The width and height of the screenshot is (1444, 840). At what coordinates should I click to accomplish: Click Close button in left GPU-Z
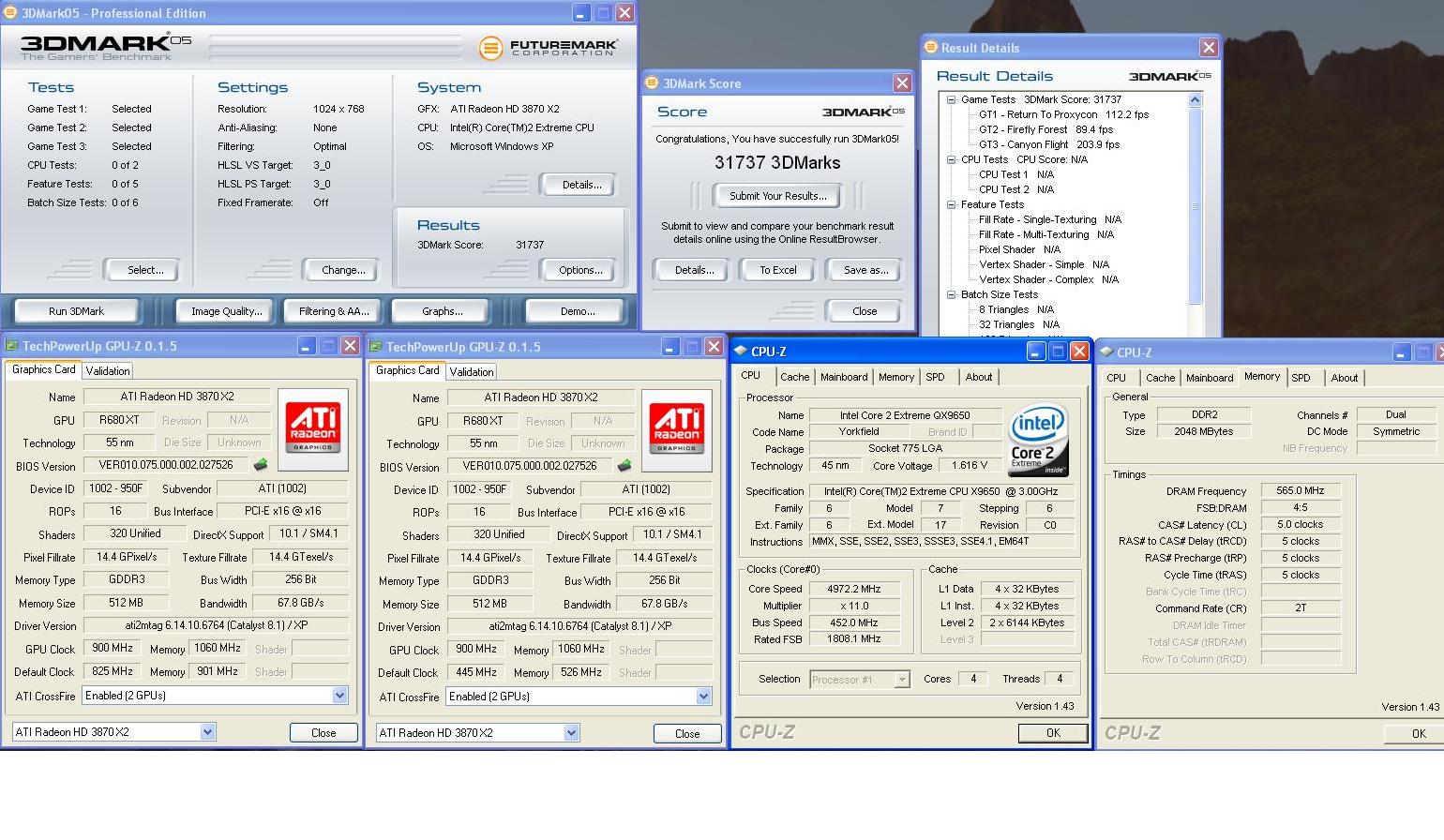[x=323, y=733]
